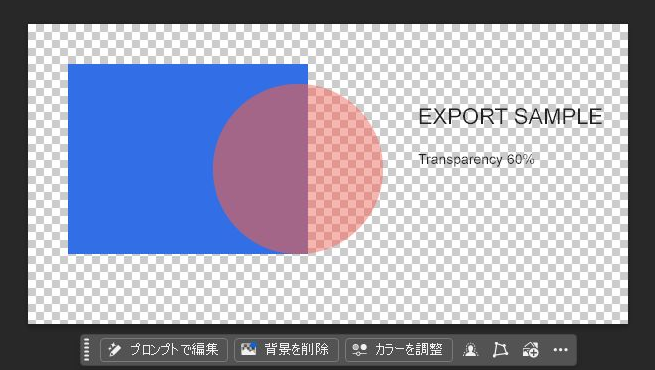Activate the transform quadrilateral icon

pyautogui.click(x=500, y=350)
